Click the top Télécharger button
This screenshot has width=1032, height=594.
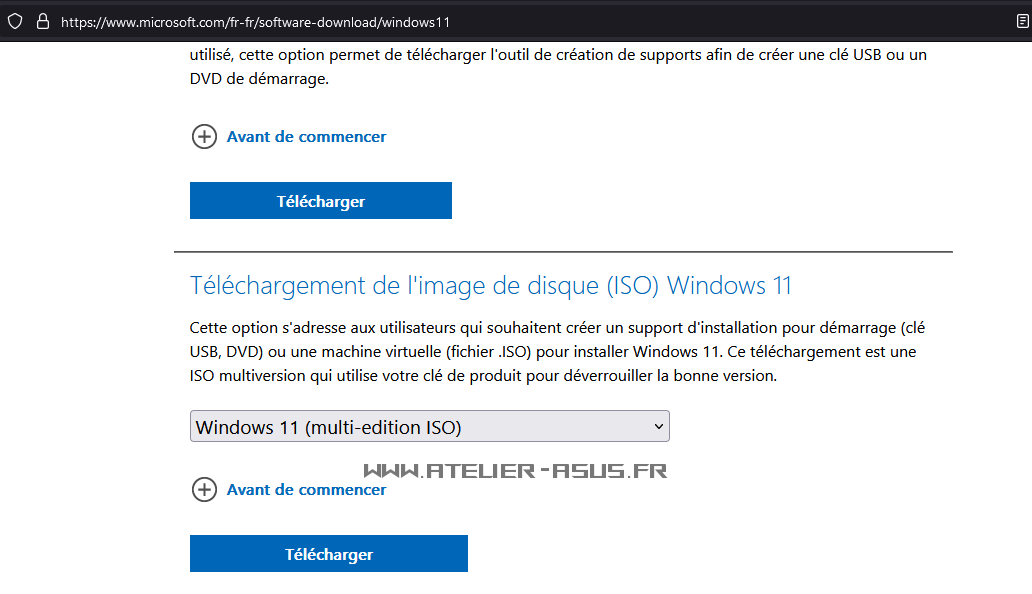[320, 200]
